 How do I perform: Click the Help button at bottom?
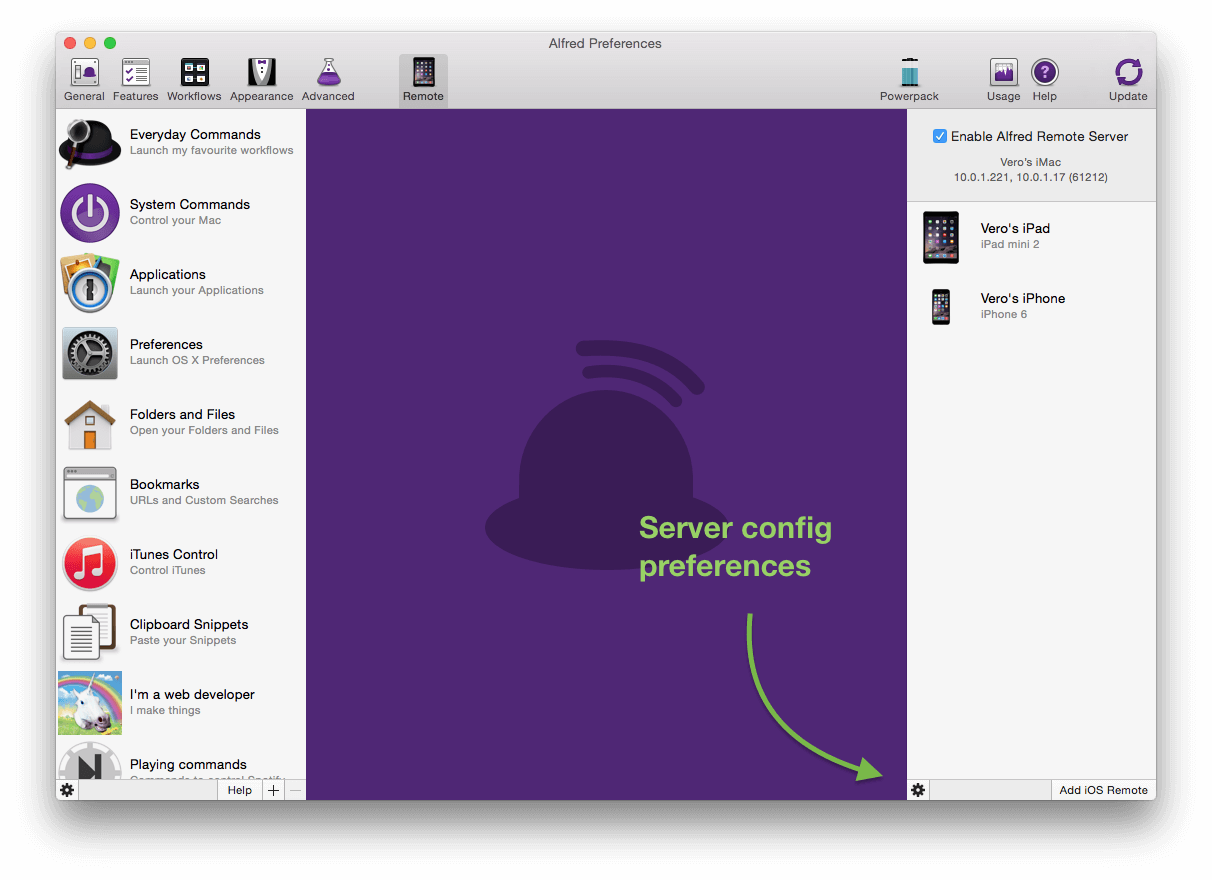click(x=239, y=789)
